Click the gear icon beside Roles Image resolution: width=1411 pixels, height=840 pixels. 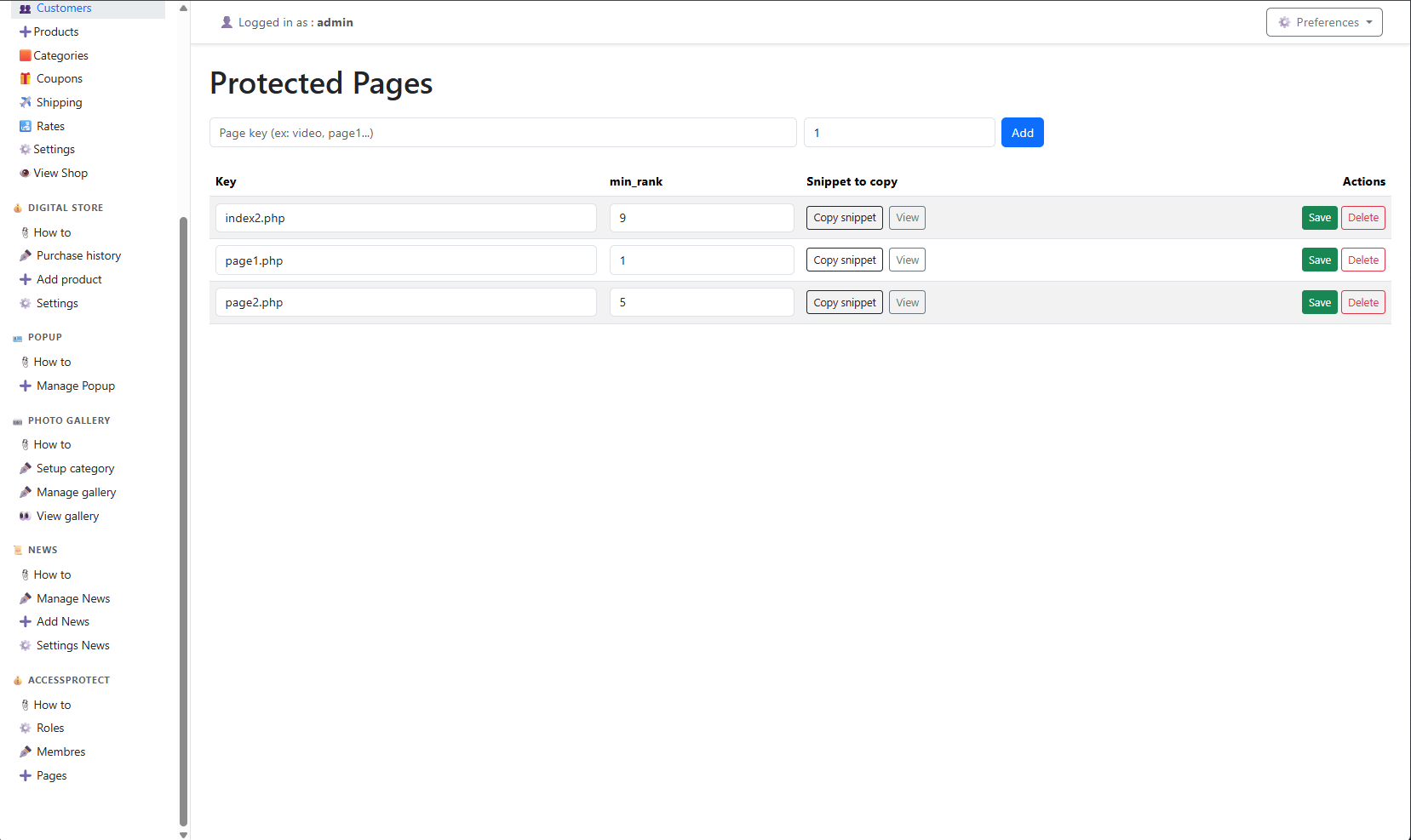click(26, 728)
